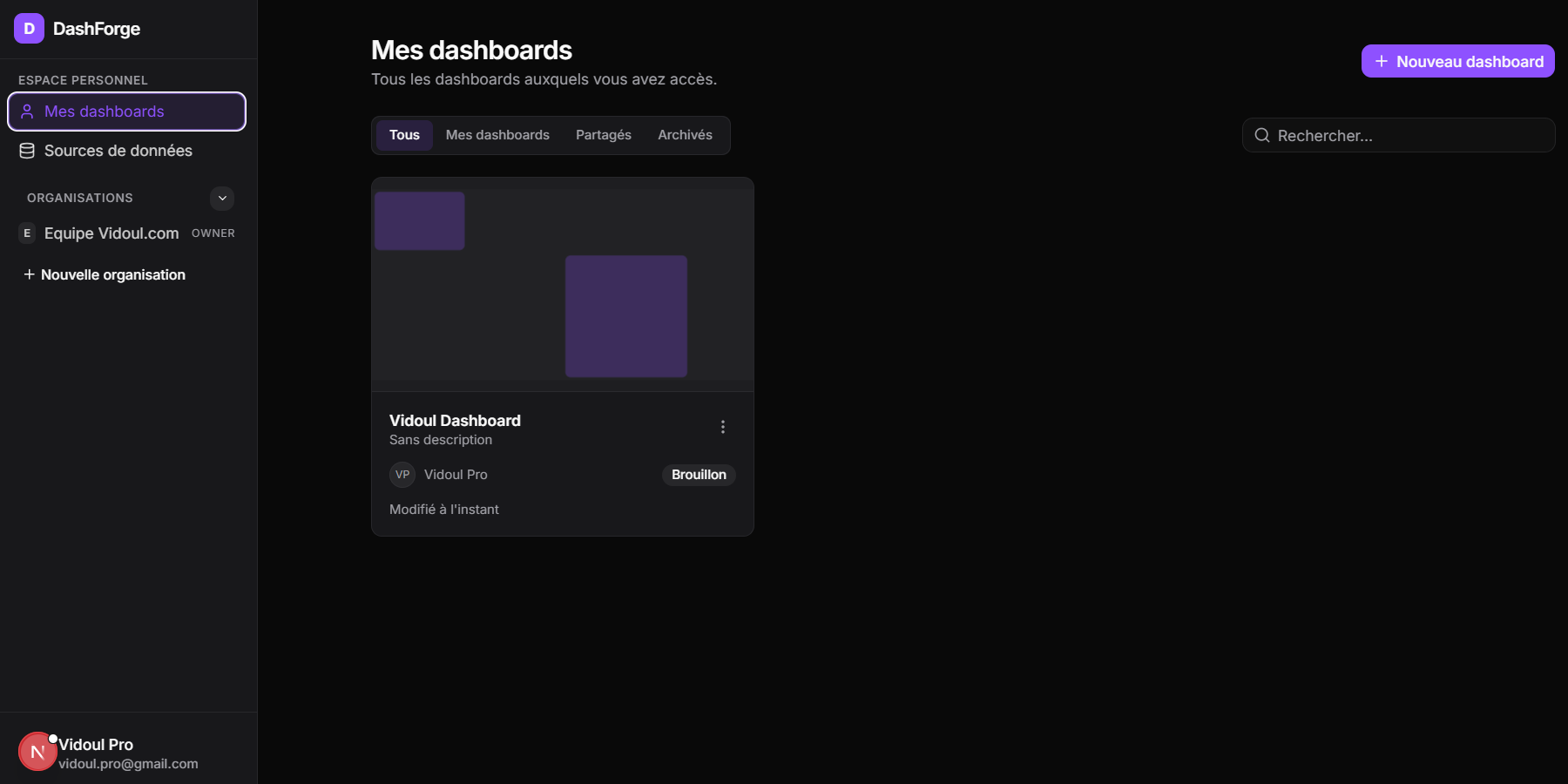Click the Brouillon status badge

click(699, 475)
